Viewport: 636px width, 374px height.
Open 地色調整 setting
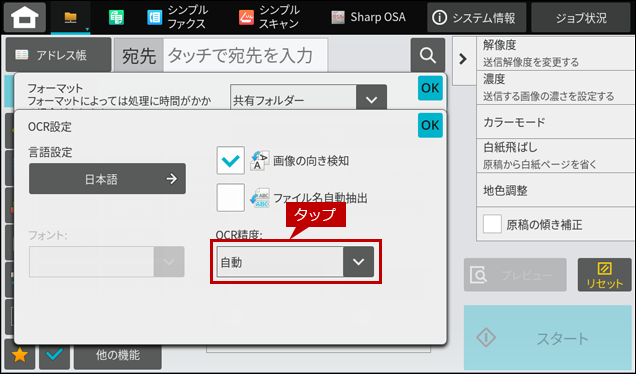556,190
